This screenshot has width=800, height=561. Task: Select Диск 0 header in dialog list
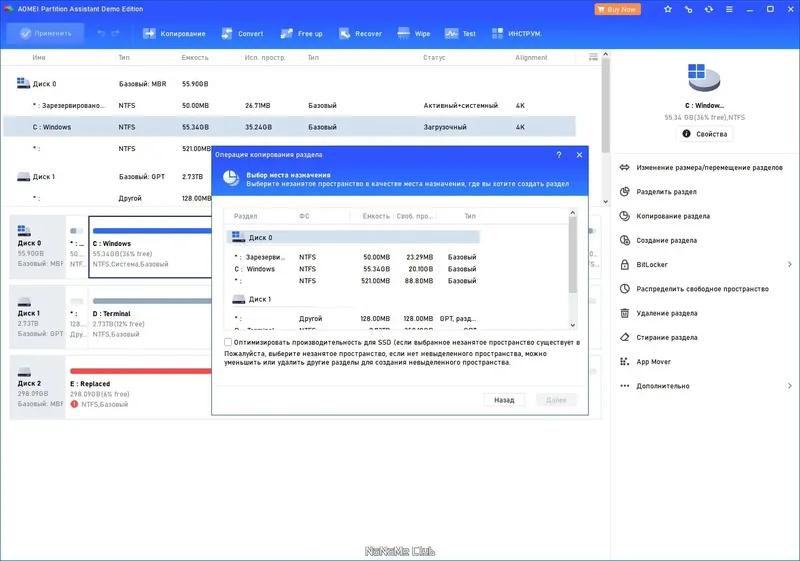point(353,237)
